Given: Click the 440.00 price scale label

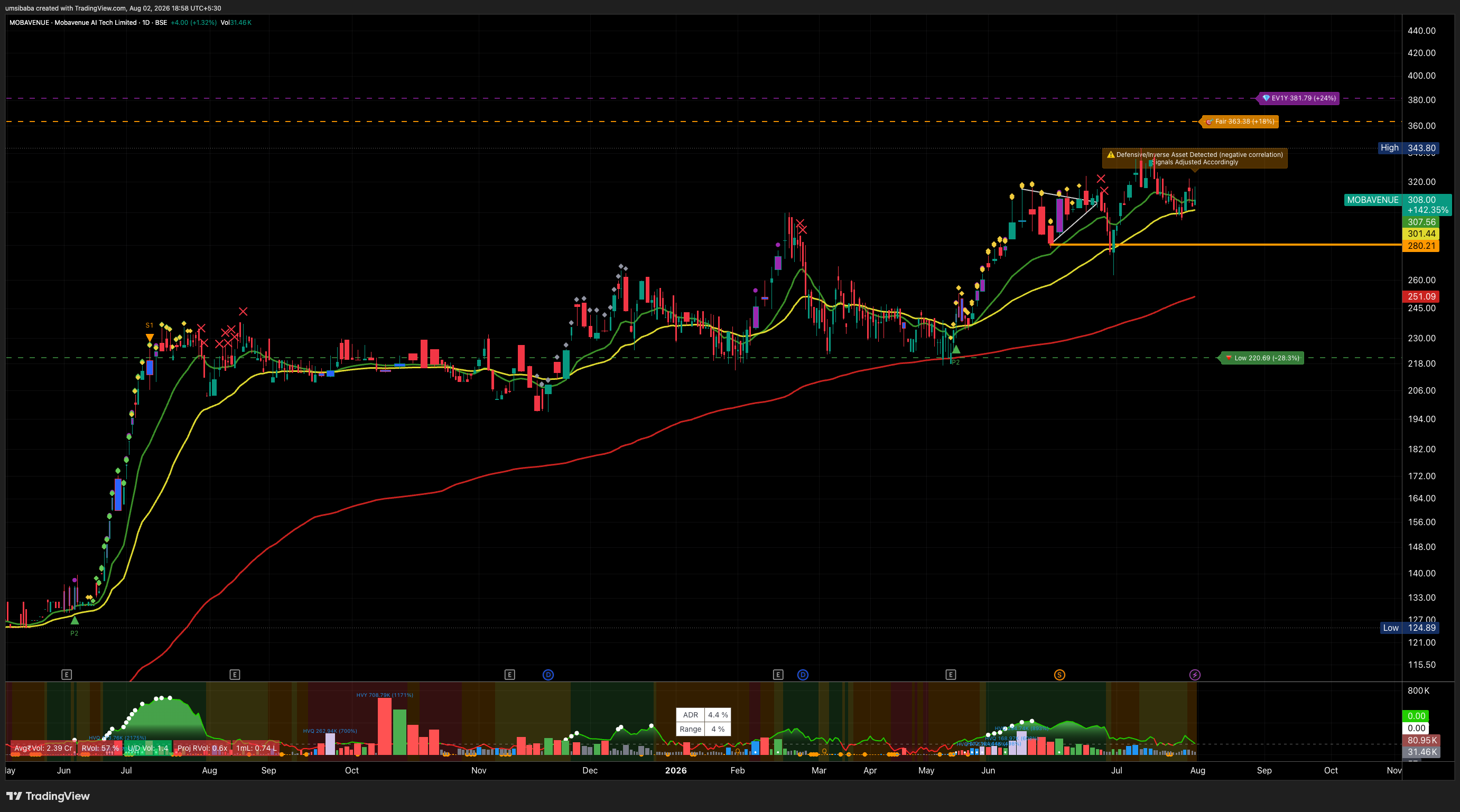Looking at the screenshot, I should pos(1421,31).
